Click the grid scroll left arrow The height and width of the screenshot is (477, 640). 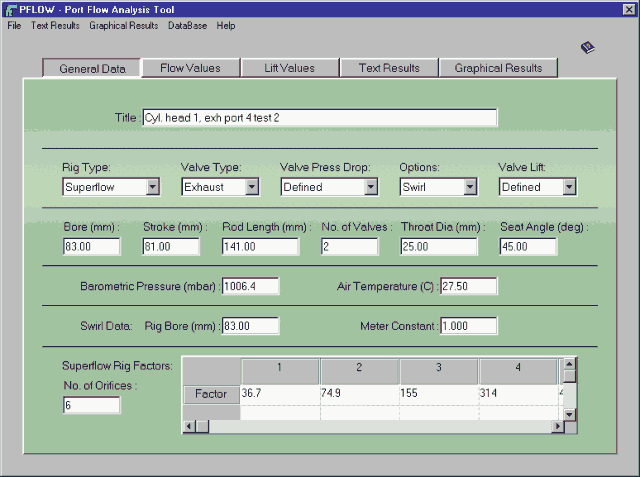(x=189, y=426)
